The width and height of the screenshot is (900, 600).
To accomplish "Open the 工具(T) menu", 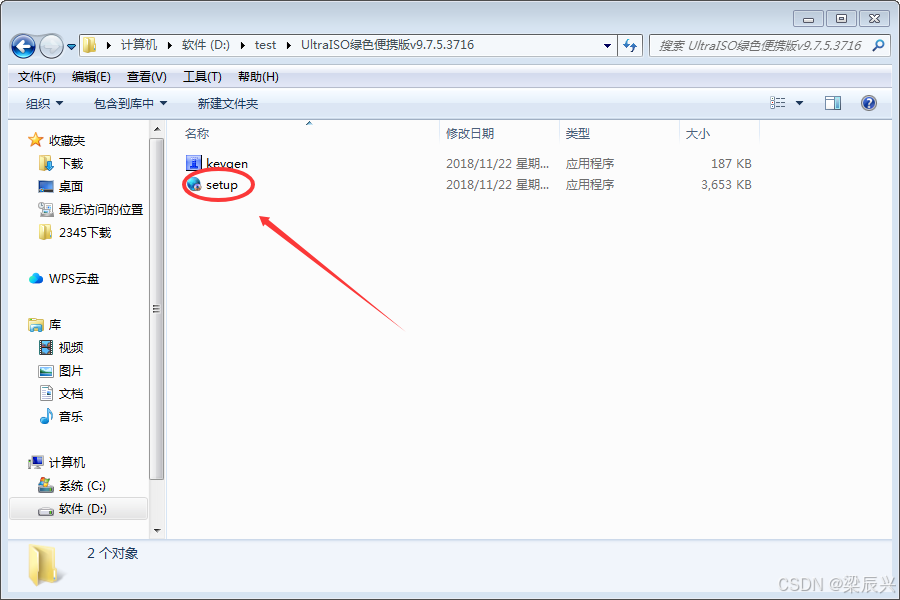I will coord(202,77).
